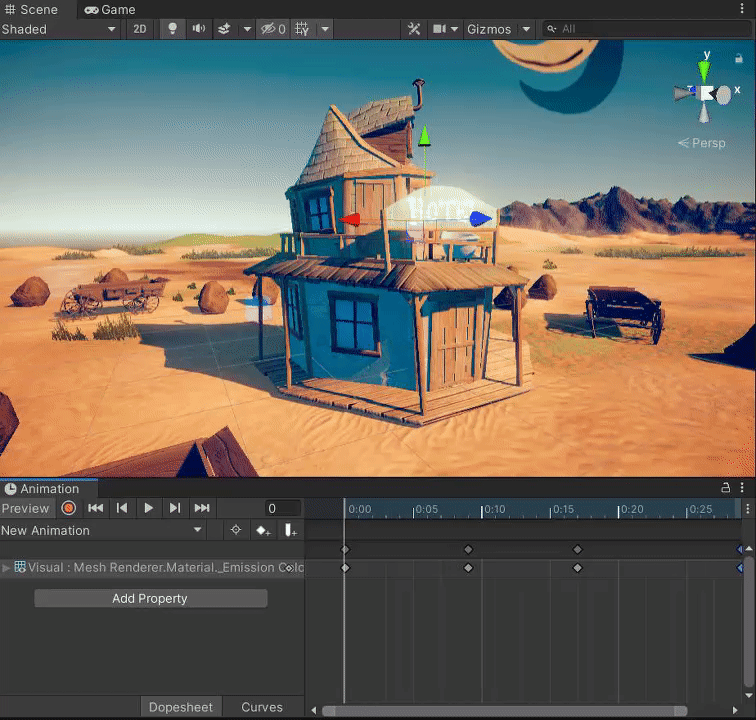The width and height of the screenshot is (756, 720).
Task: Go to the last keyframe
Action: 202,508
